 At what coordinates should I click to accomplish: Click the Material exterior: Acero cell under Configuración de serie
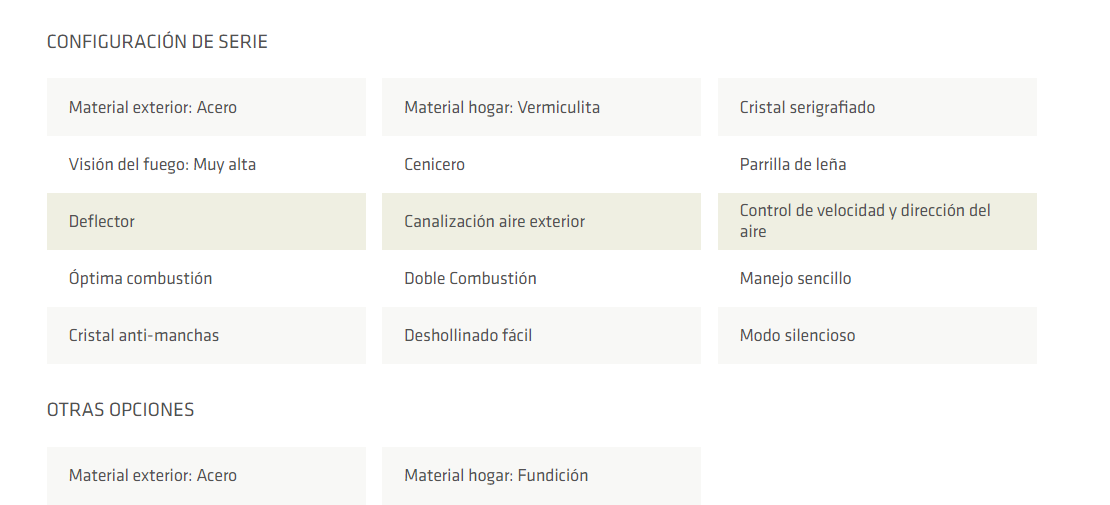pyautogui.click(x=206, y=107)
